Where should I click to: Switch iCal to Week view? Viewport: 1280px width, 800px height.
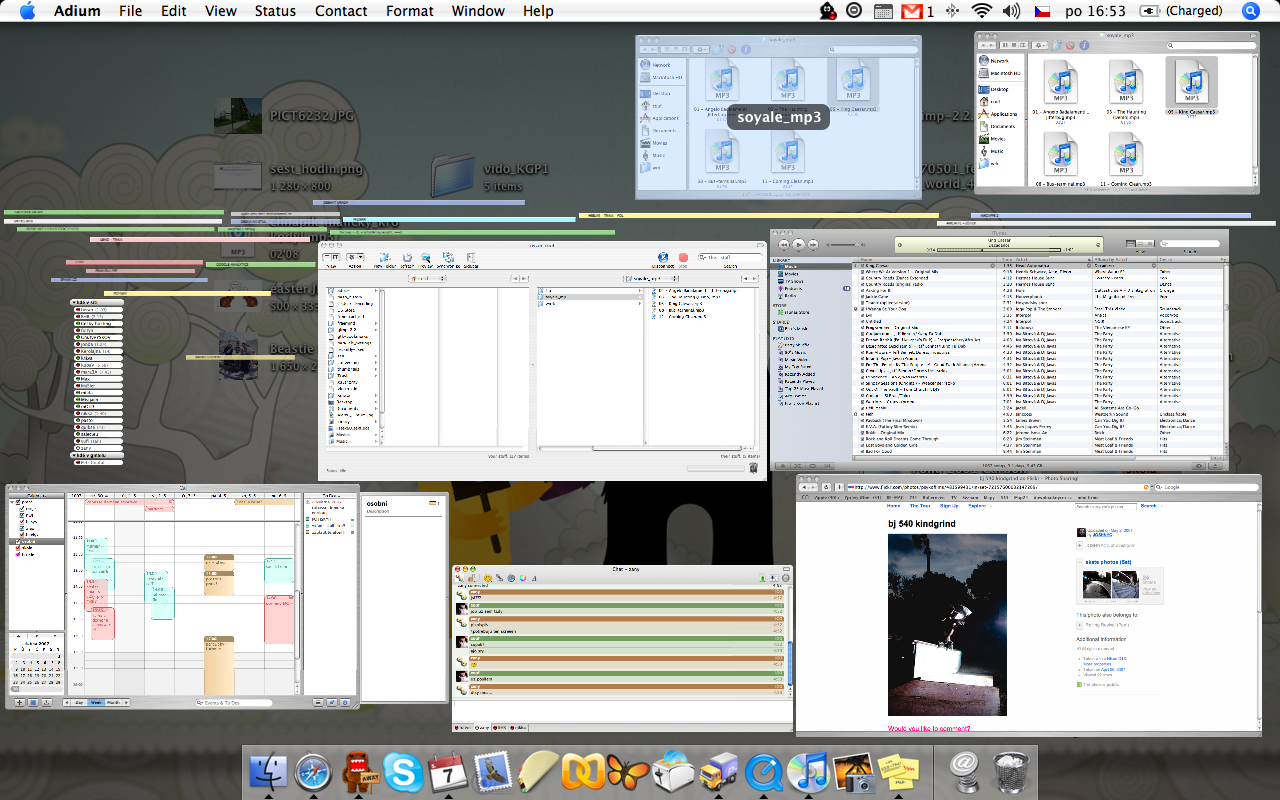(x=96, y=703)
